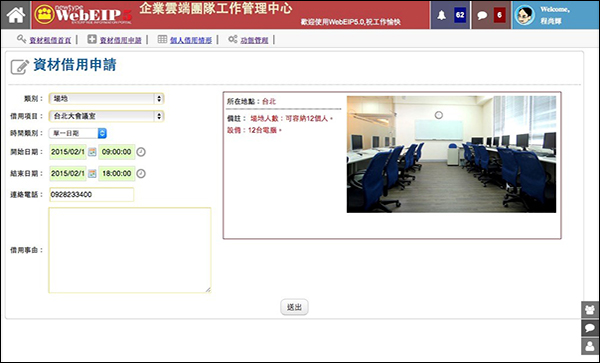This screenshot has height=363, width=600.
Task: Click the user avatar picture
Action: pos(524,15)
